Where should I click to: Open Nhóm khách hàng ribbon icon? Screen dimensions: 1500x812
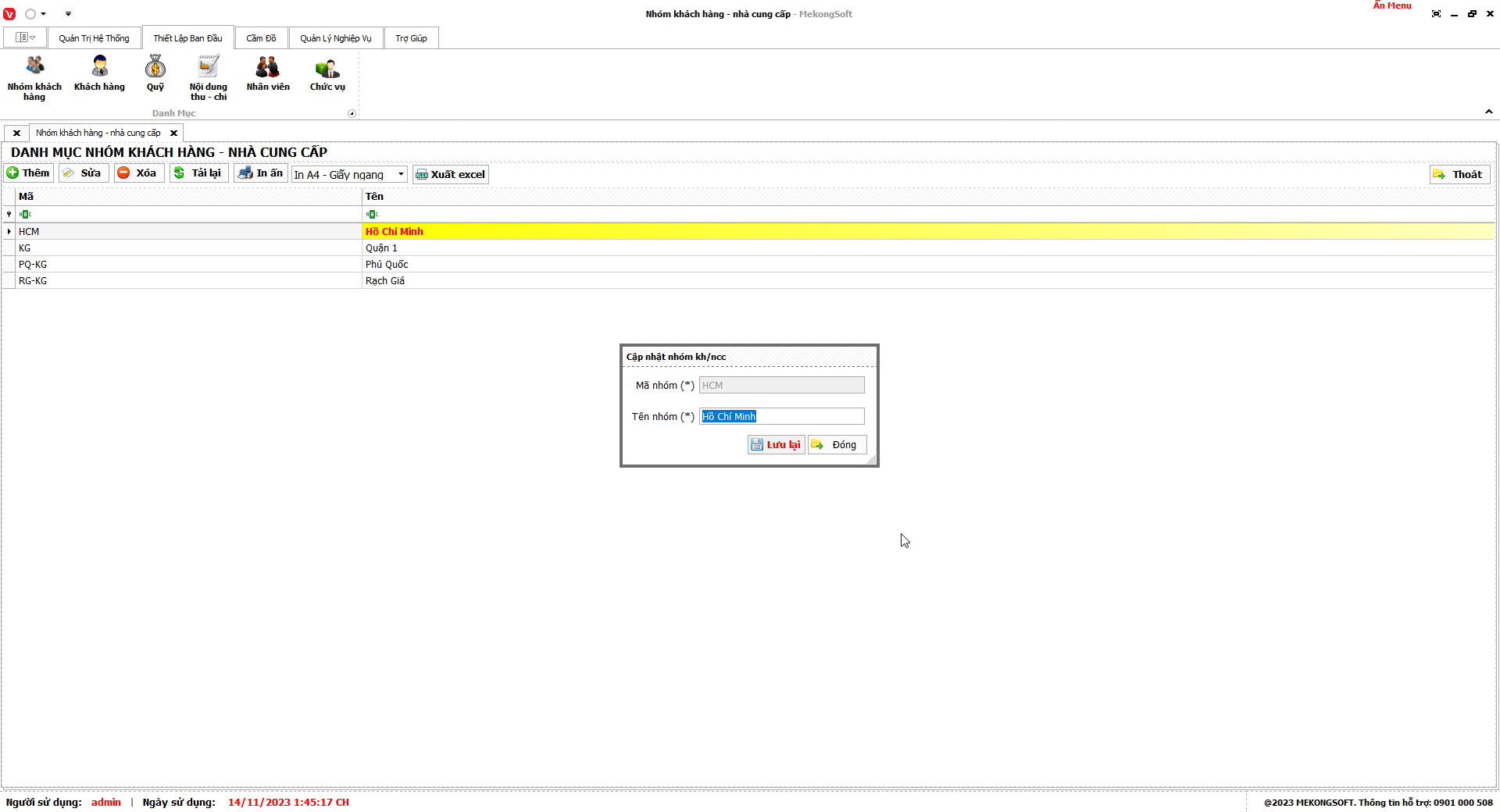click(x=34, y=78)
